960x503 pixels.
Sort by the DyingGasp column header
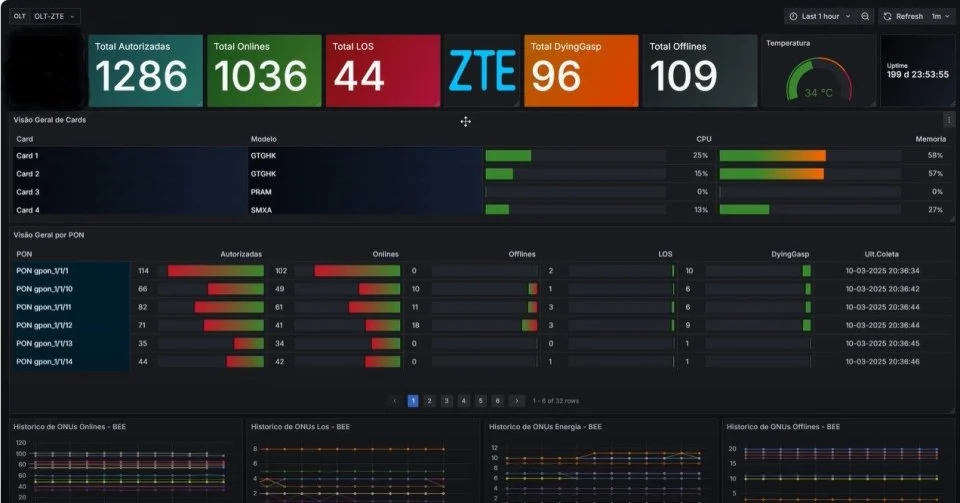[790, 254]
